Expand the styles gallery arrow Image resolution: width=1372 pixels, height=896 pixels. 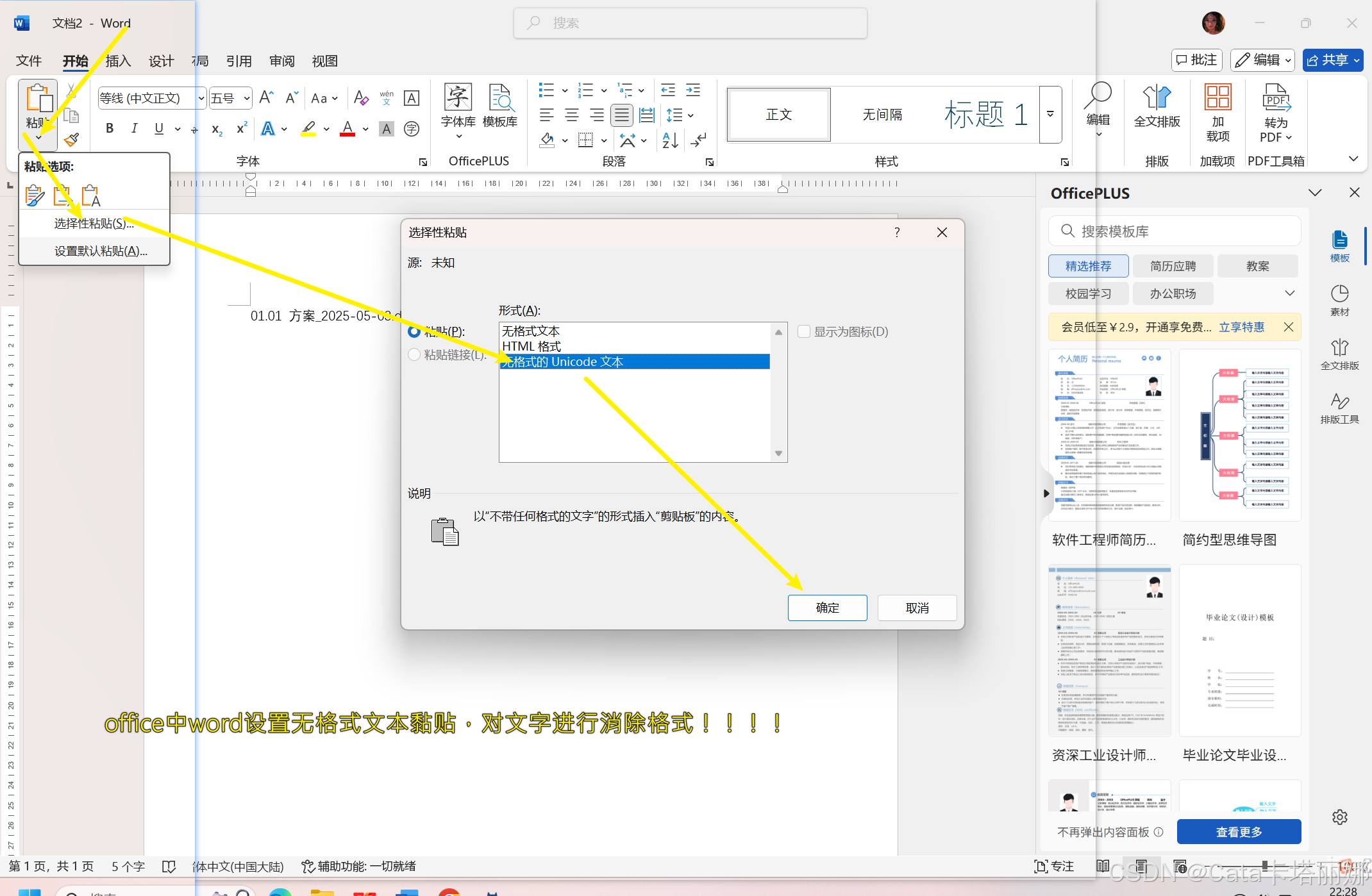point(1050,114)
